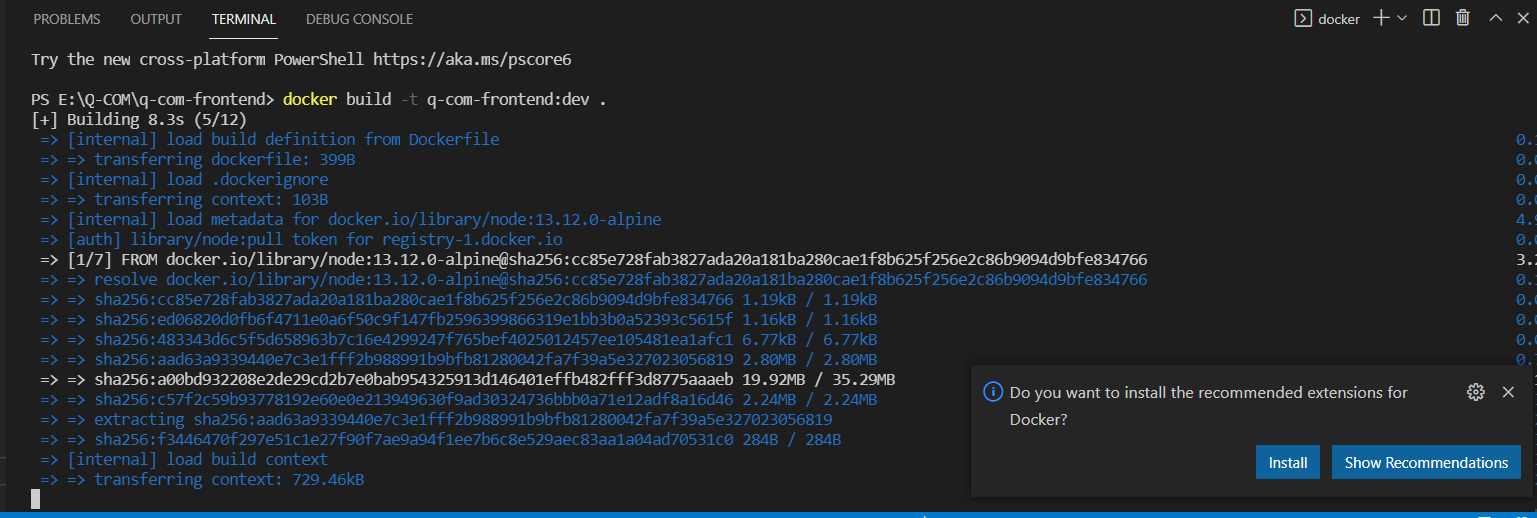
Task: Click 'sha256:aad63a93' 2.80MB line
Action: 459,359
